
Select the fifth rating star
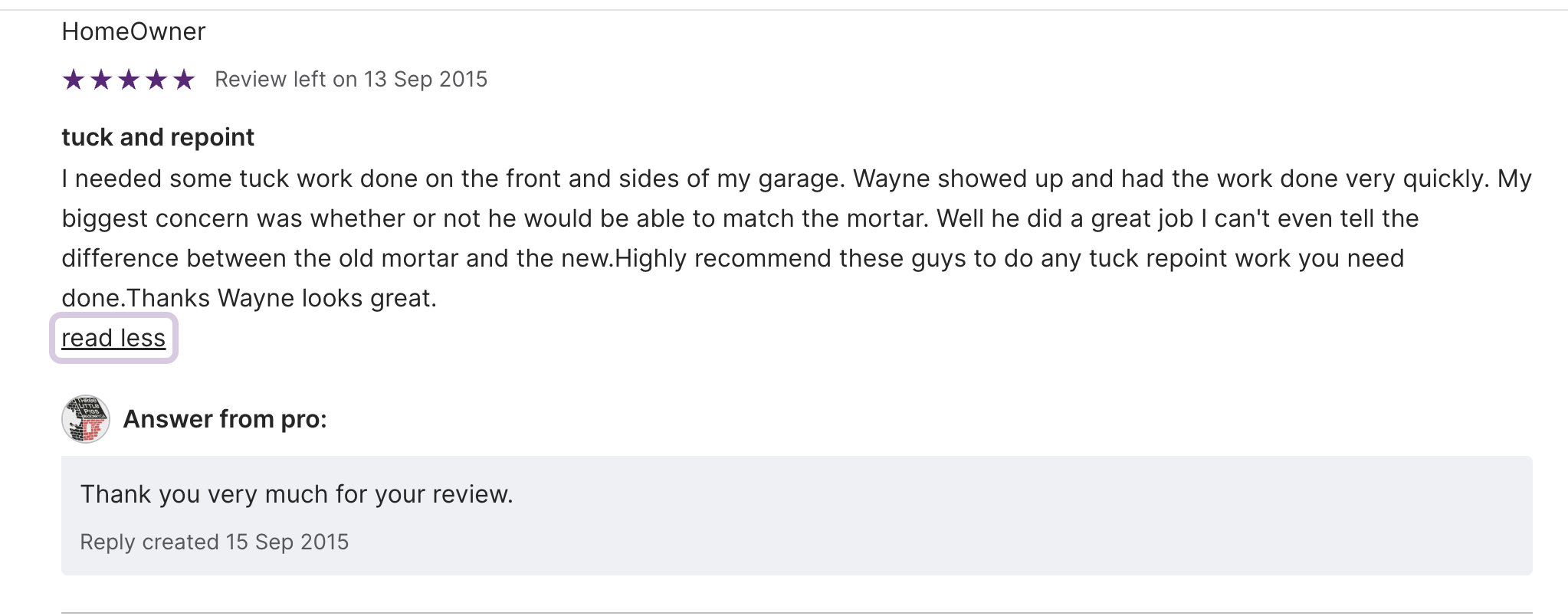[184, 79]
